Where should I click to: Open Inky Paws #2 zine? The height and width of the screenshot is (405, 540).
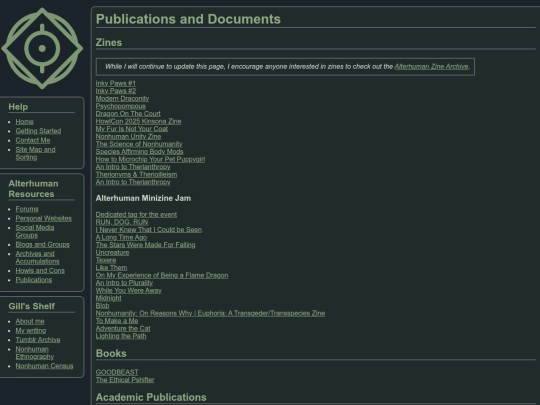click(x=116, y=91)
